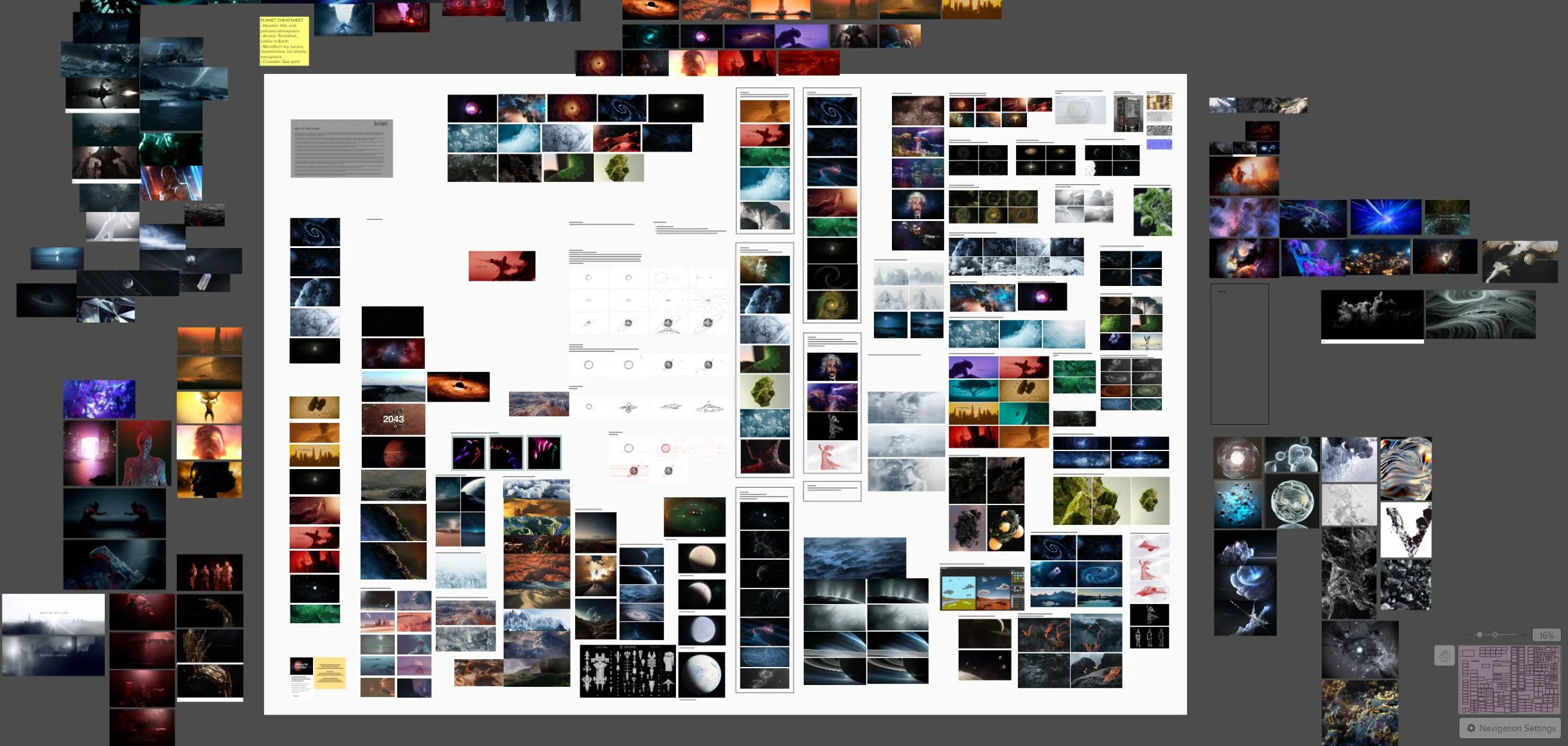Click the round zoom slider handle
Screen dimensions: 1568x746
(x=1479, y=634)
